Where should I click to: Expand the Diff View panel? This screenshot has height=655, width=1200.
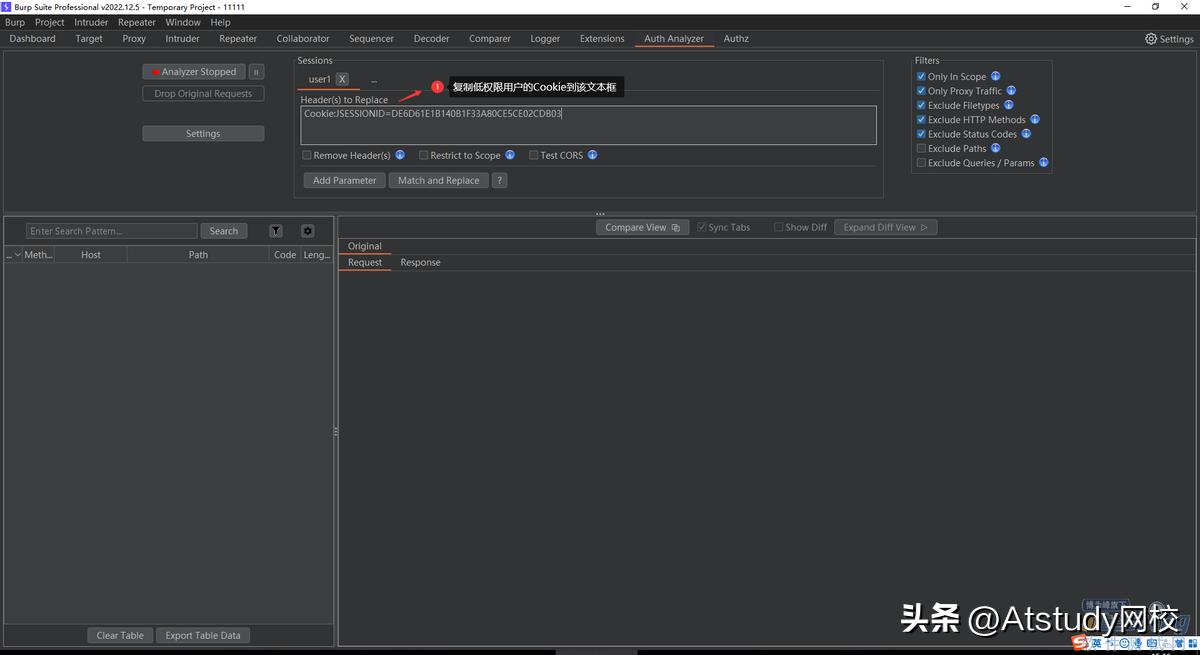[885, 227]
